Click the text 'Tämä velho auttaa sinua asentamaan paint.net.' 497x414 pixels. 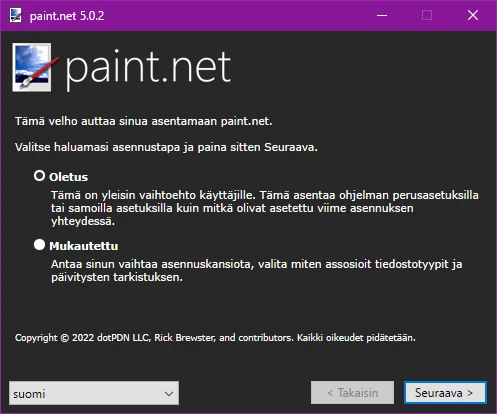[x=144, y=121]
